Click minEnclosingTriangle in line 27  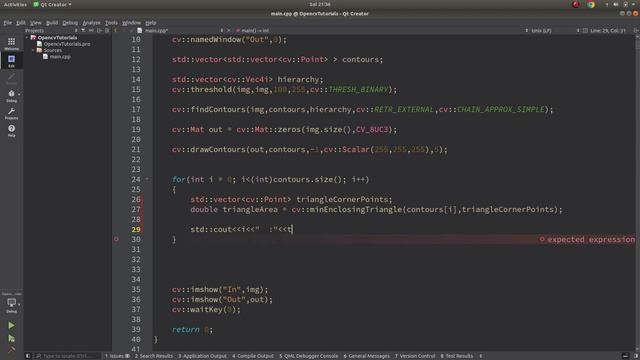click(x=356, y=209)
